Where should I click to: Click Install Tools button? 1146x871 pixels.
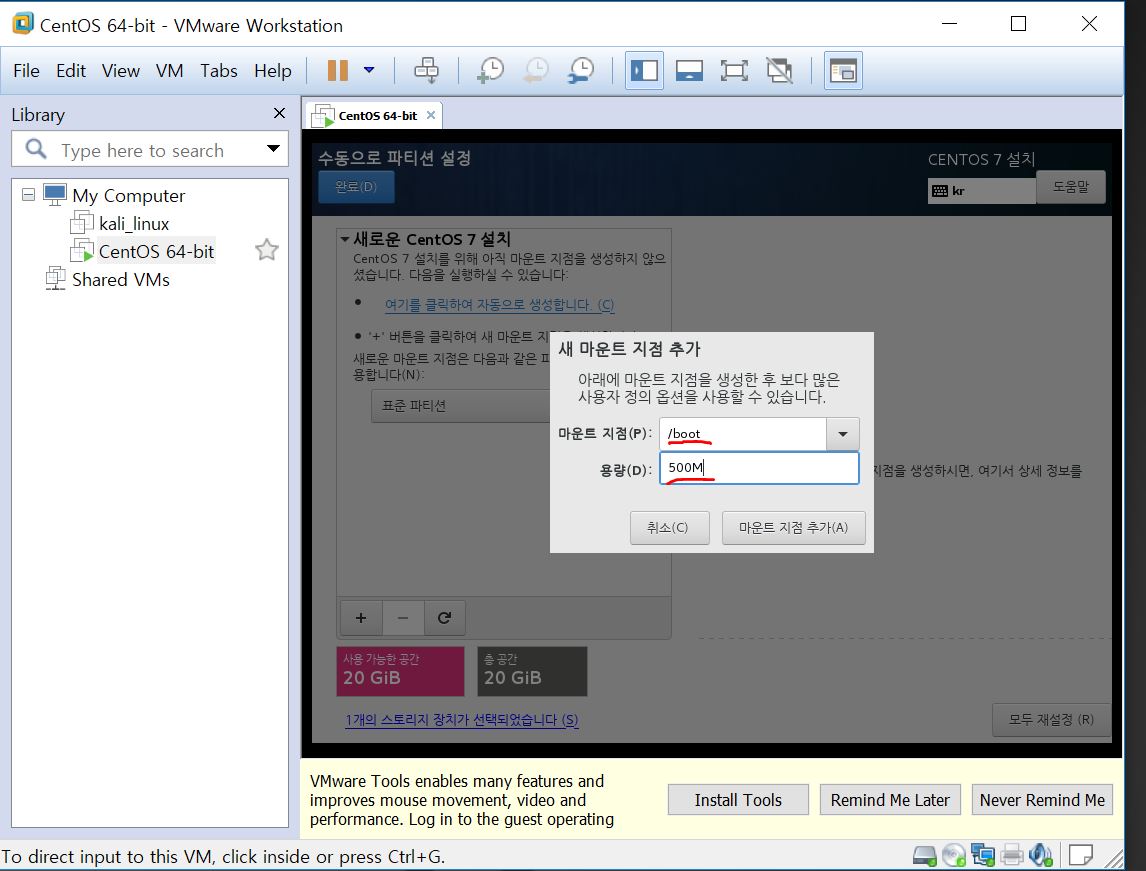[x=738, y=800]
